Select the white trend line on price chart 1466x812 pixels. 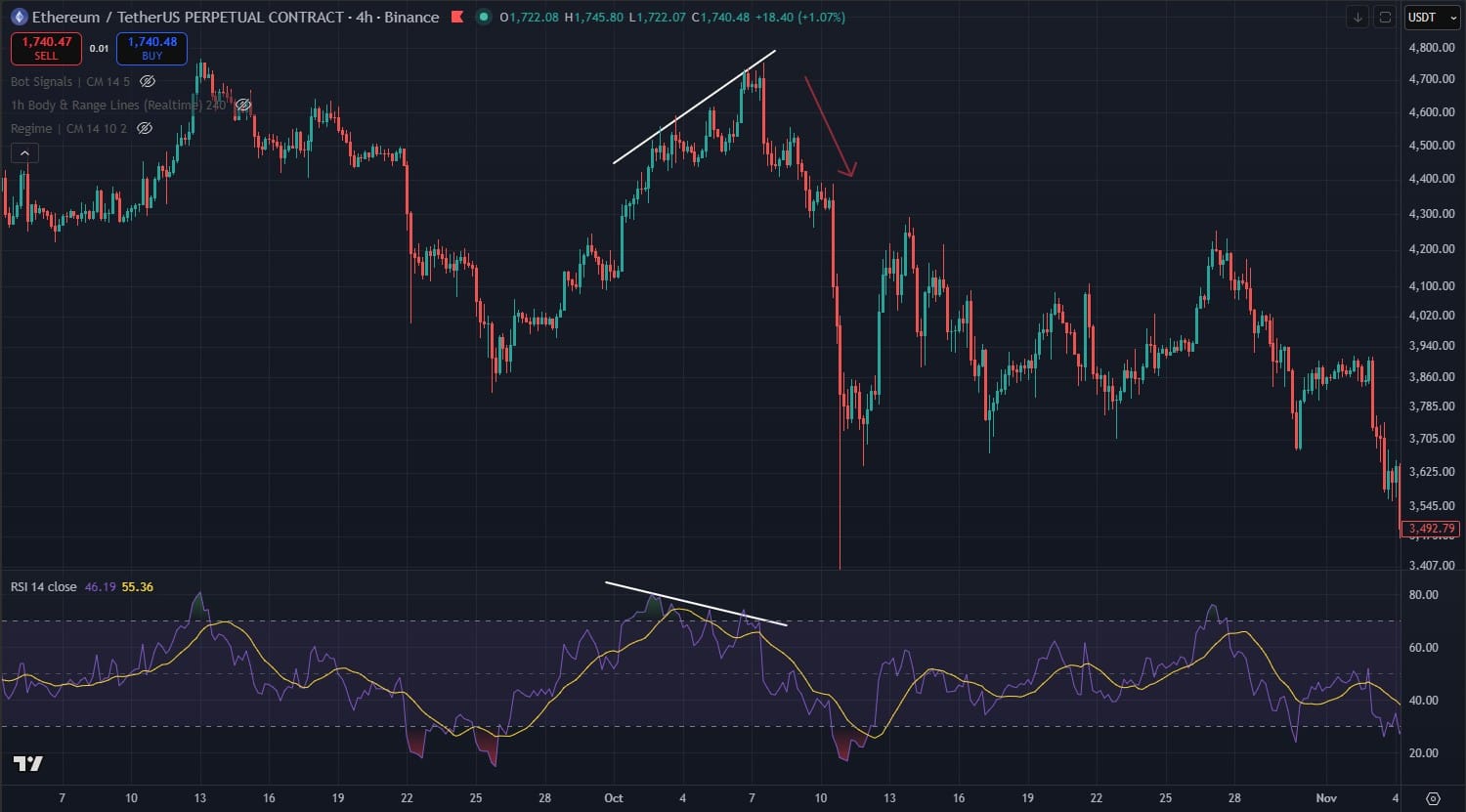(x=695, y=107)
